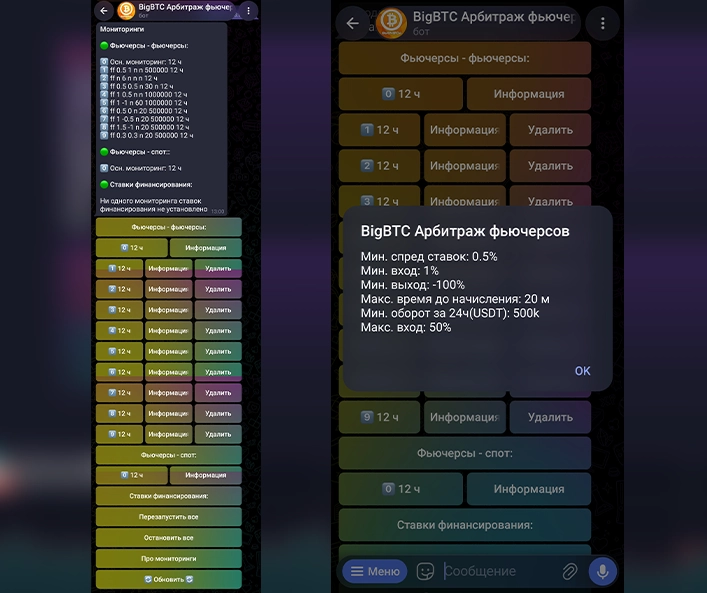Tap Удалить for monitoring 4 in the left phone
The width and height of the screenshot is (707, 593).
[218, 331]
